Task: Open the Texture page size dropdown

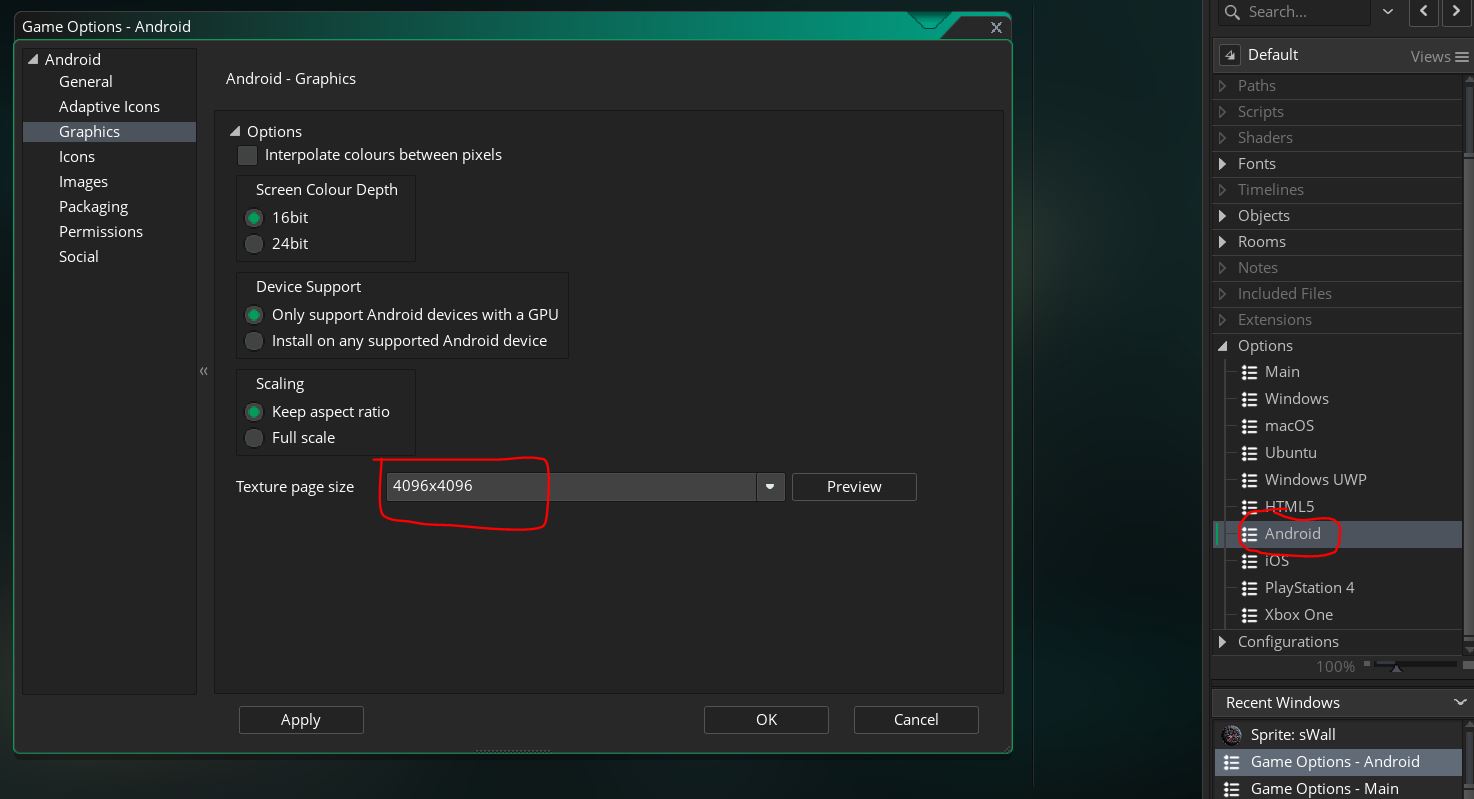Action: (x=769, y=487)
